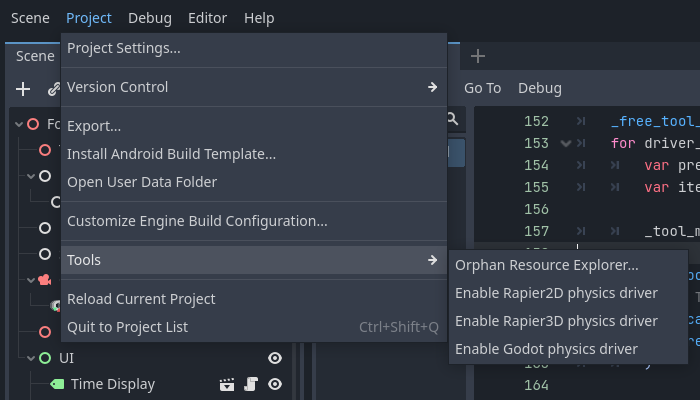Choose Install Android Build Template...
The width and height of the screenshot is (700, 400).
(254, 154)
